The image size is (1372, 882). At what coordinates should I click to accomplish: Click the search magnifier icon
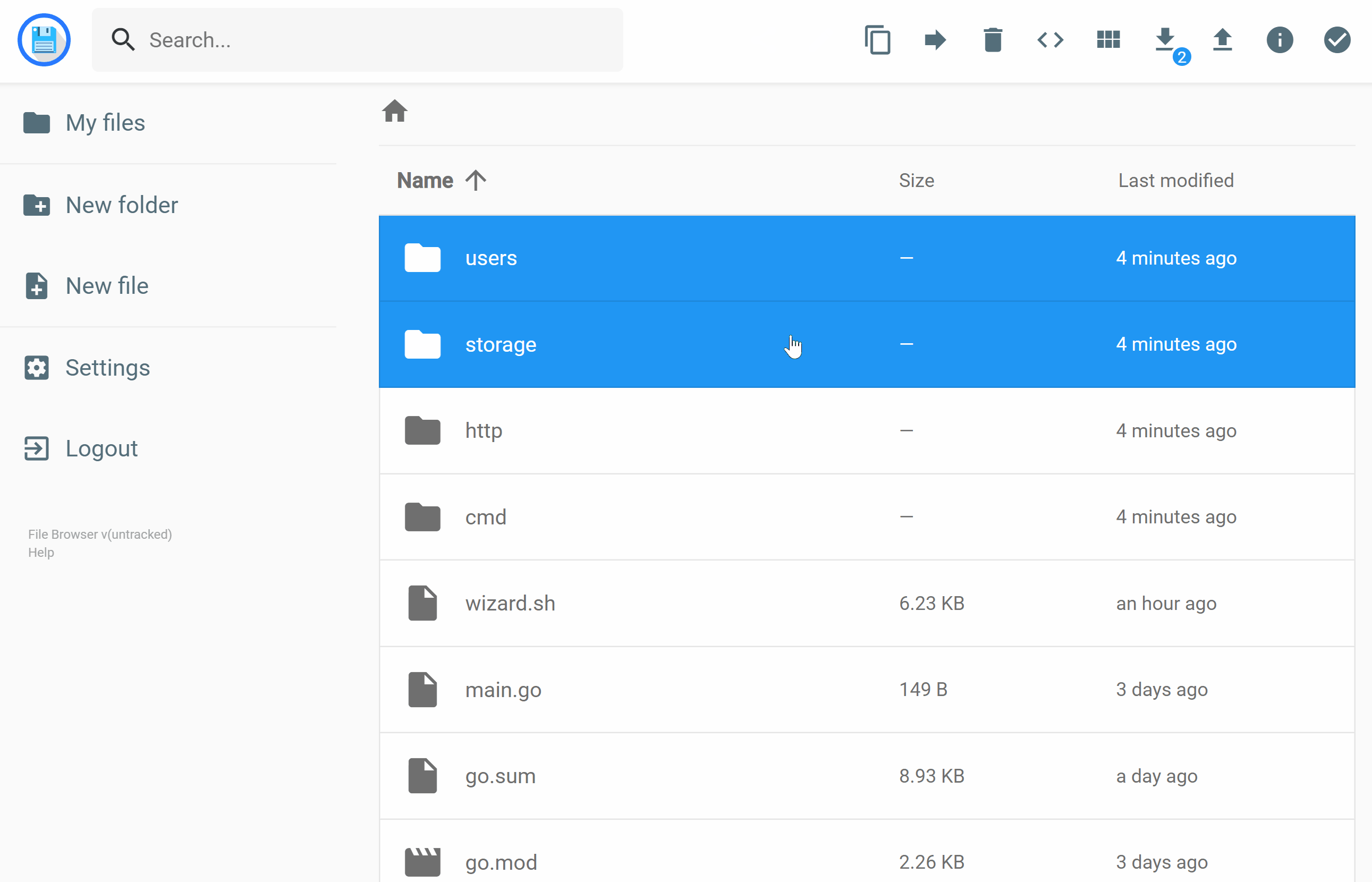(123, 39)
